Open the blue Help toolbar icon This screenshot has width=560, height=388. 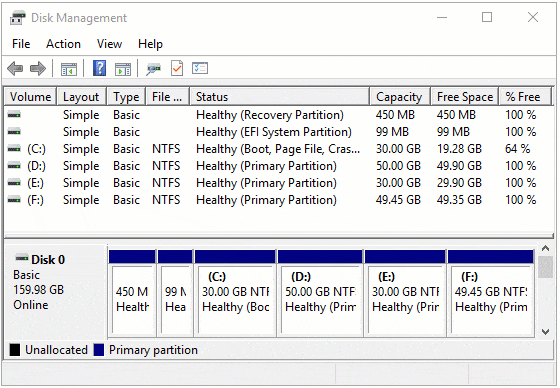click(x=100, y=68)
